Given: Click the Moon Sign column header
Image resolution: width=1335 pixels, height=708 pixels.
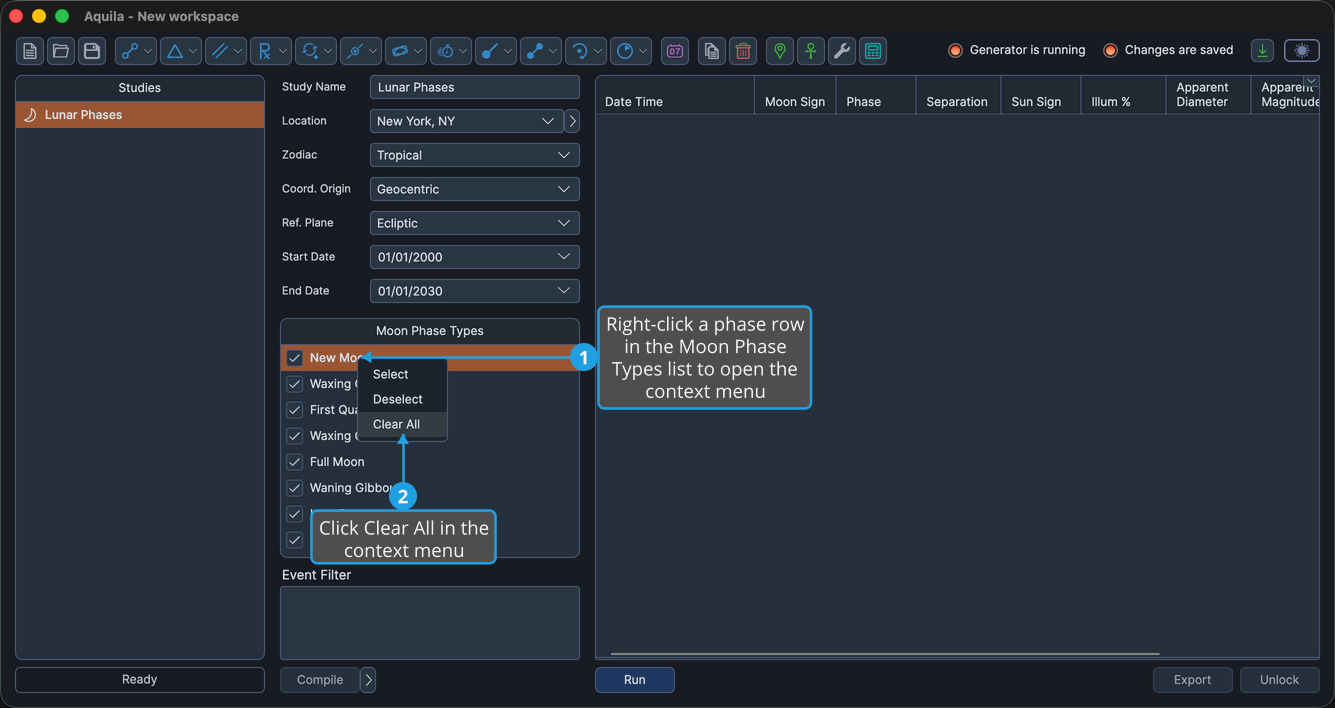Looking at the screenshot, I should click(x=795, y=96).
